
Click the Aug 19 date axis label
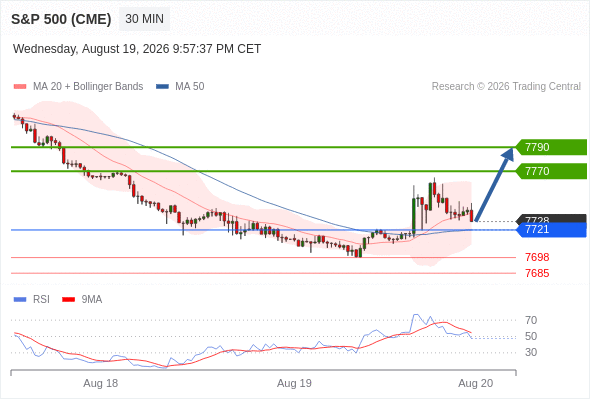click(294, 383)
